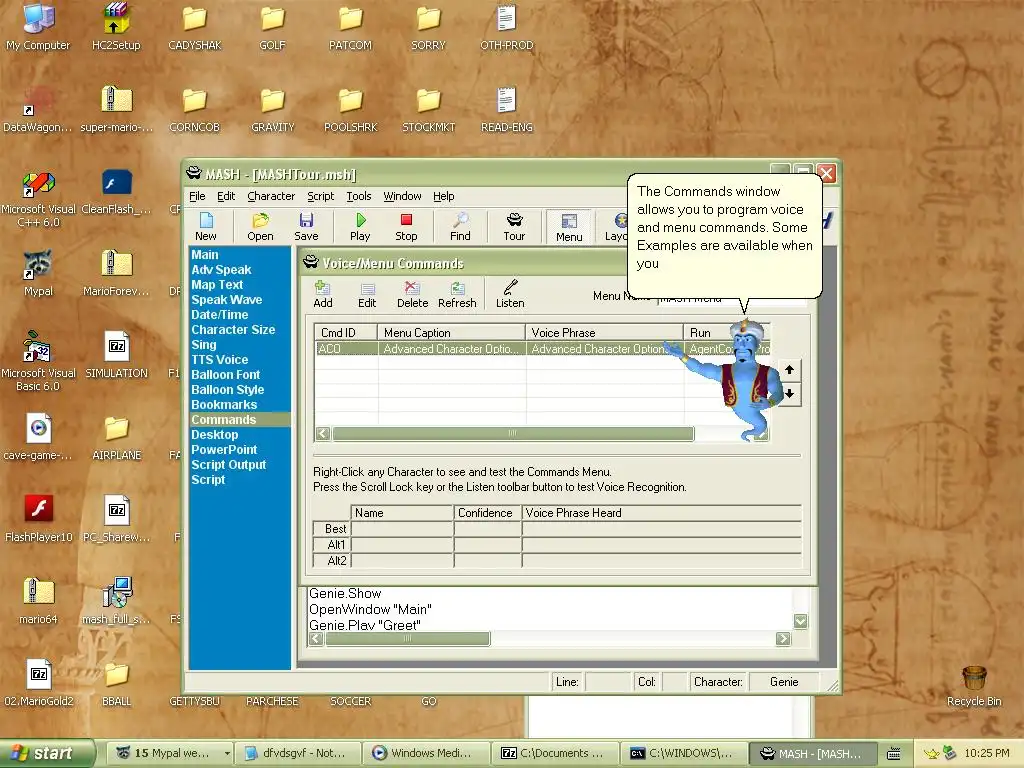This screenshot has width=1024, height=768.
Task: Select the HC2Setup desktop icon
Action: [116, 27]
